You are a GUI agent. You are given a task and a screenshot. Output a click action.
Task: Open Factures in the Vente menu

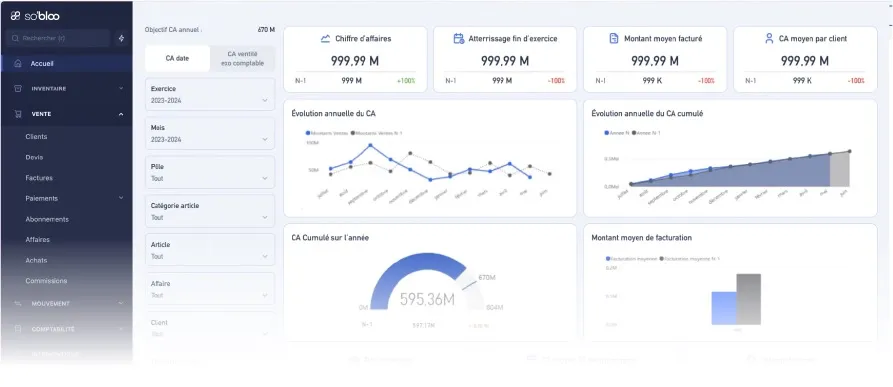(39, 178)
